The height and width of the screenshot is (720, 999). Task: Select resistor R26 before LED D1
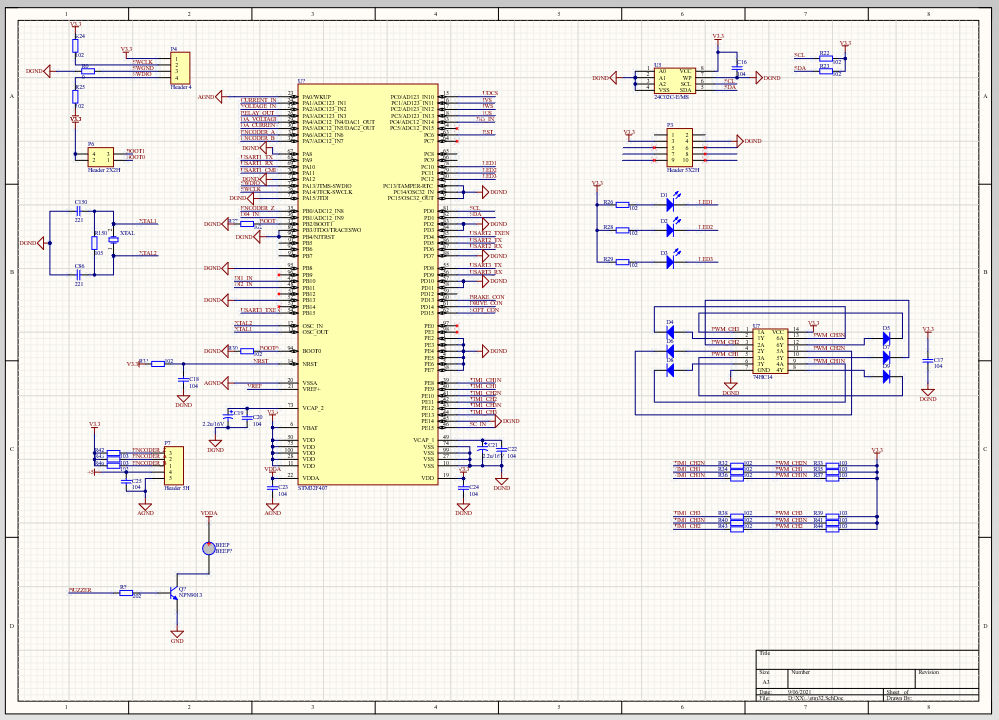tap(622, 205)
